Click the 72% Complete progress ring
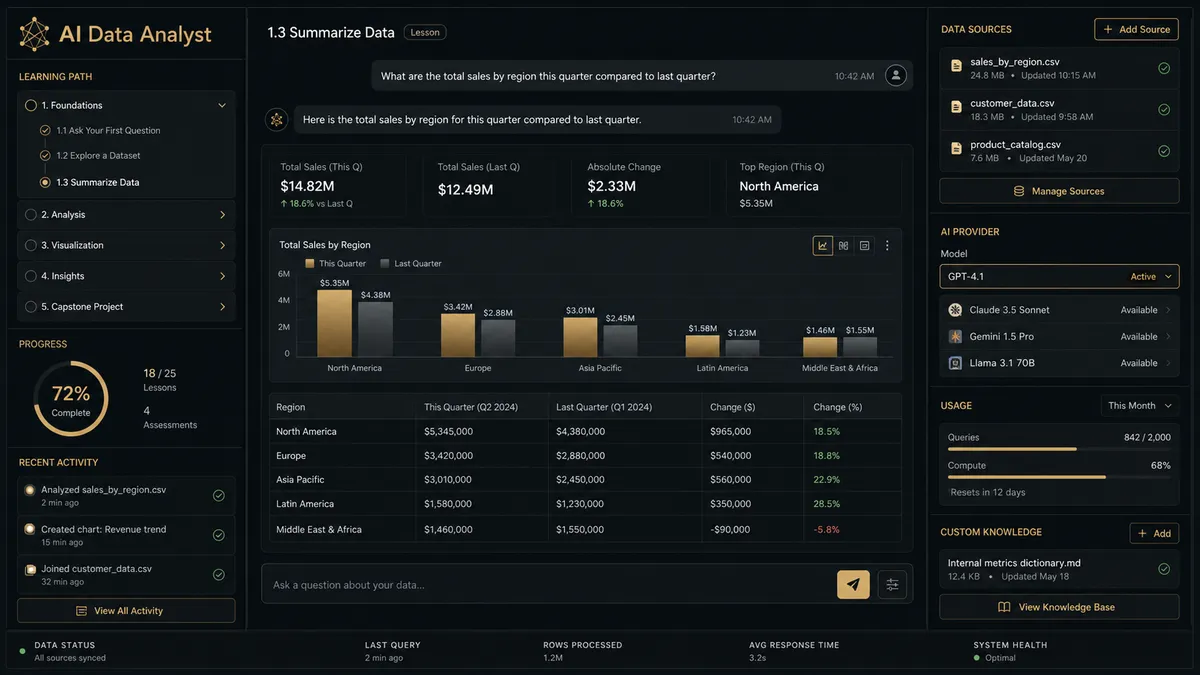The image size is (1200, 675). coord(71,399)
